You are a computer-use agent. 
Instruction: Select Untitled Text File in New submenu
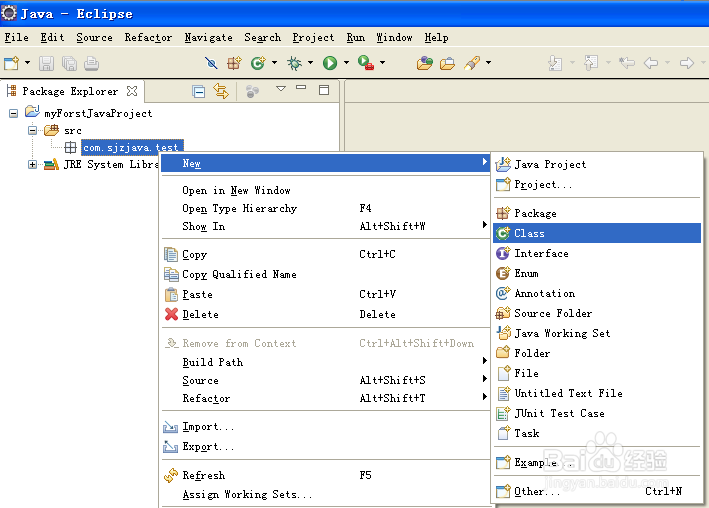coord(597,394)
